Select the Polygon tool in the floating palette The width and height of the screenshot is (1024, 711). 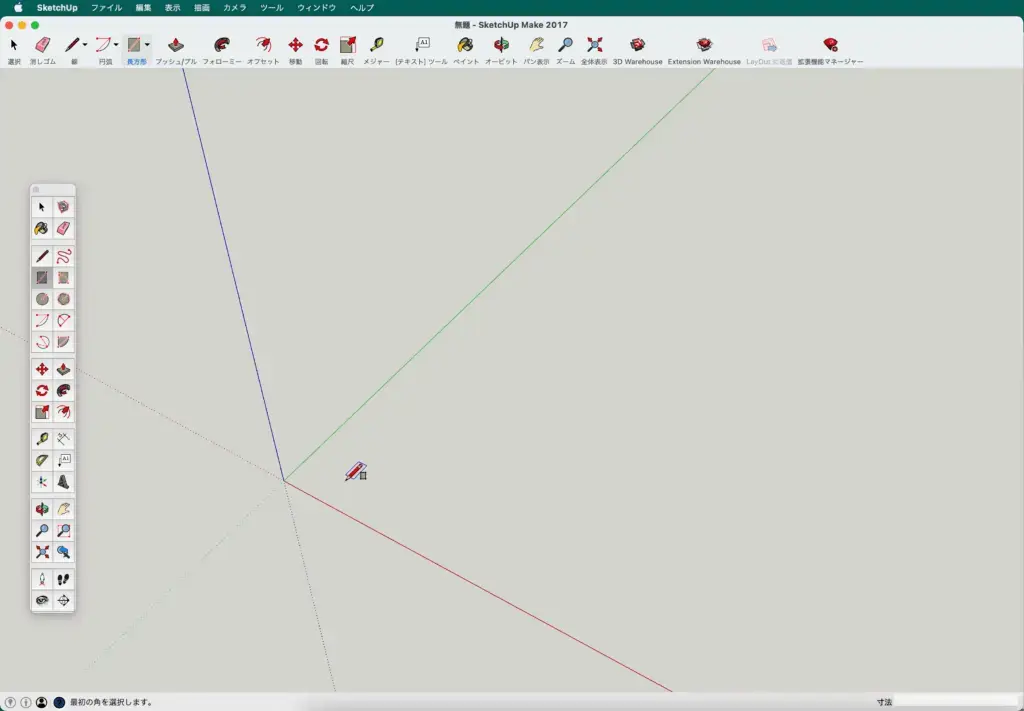(x=63, y=299)
